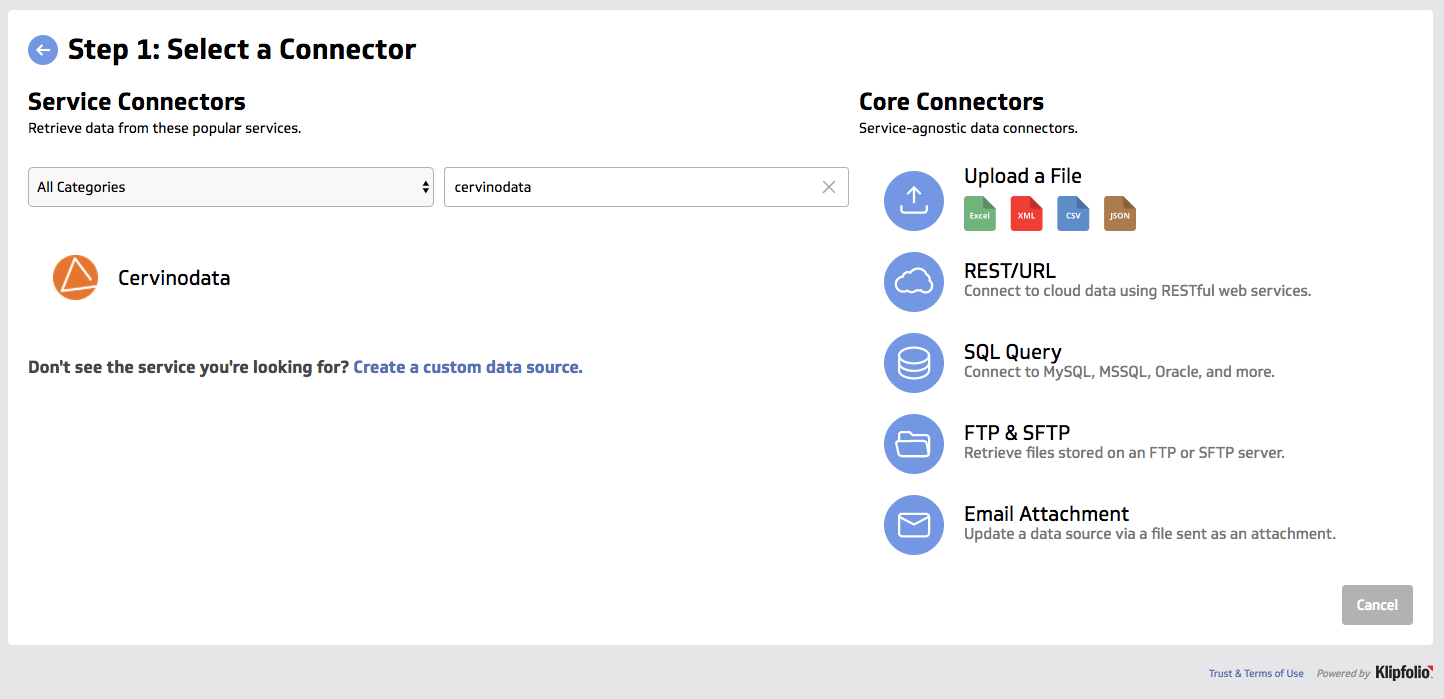Viewport: 1444px width, 699px height.
Task: Select the Upload a File heading
Action: point(1023,176)
